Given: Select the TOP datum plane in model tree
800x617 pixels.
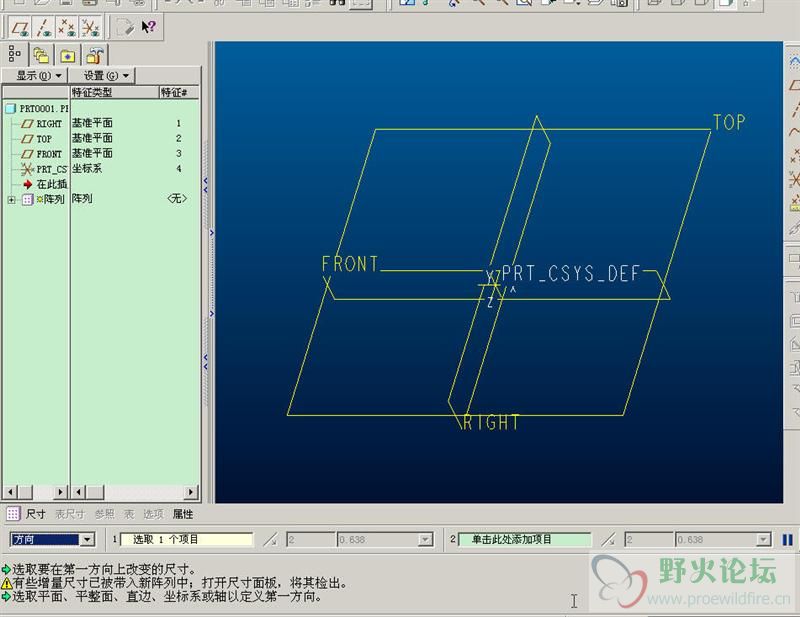Looking at the screenshot, I should (37, 139).
